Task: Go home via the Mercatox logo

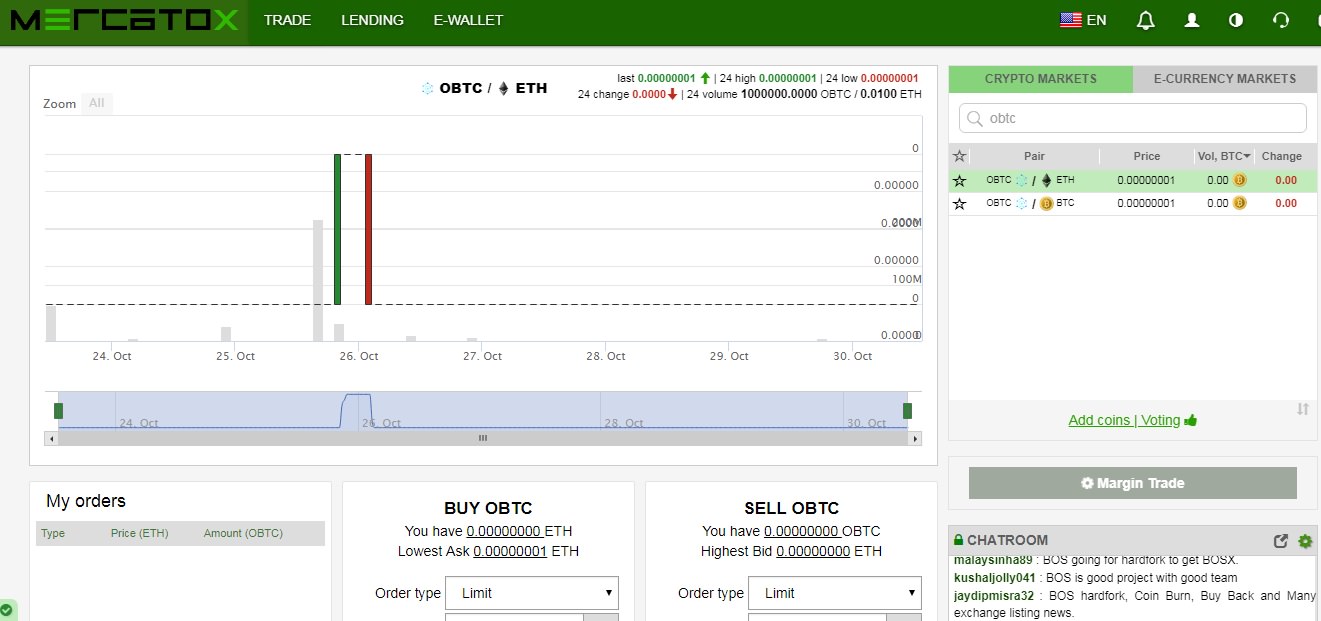Action: (124, 20)
